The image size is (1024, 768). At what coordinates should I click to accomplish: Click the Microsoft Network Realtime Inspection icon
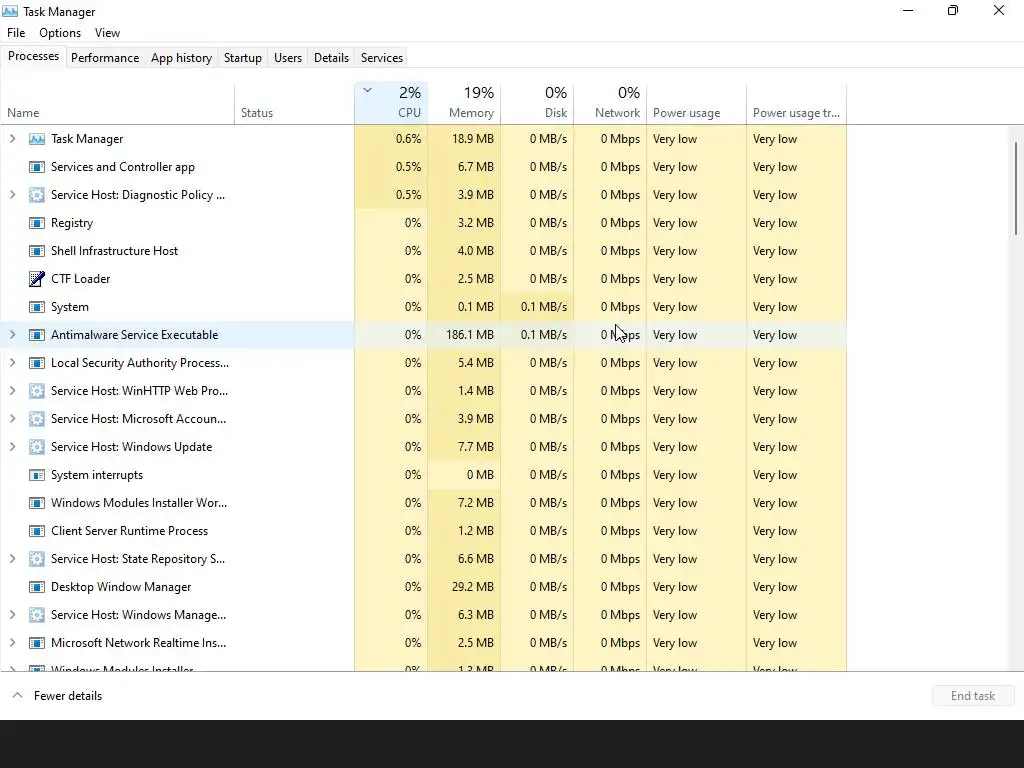37,643
